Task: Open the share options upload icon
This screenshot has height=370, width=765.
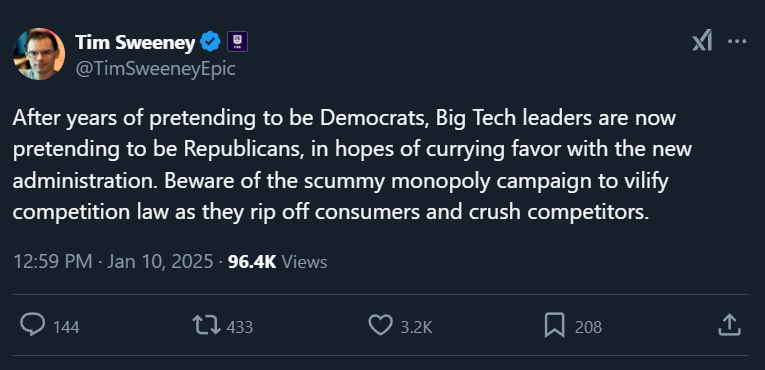Action: (729, 325)
